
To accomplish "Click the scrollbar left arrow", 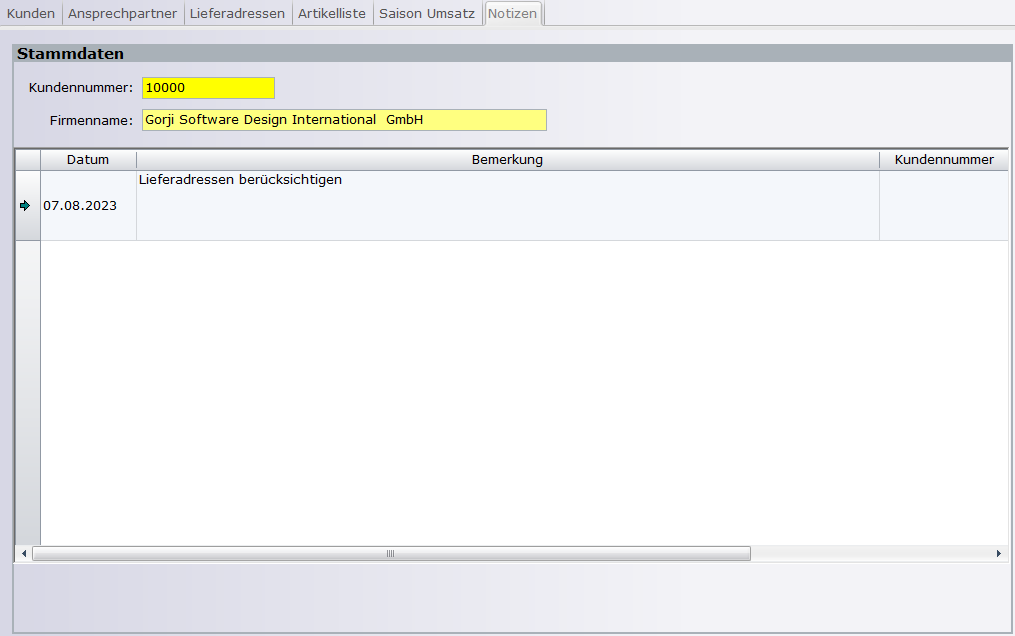I will pos(24,553).
